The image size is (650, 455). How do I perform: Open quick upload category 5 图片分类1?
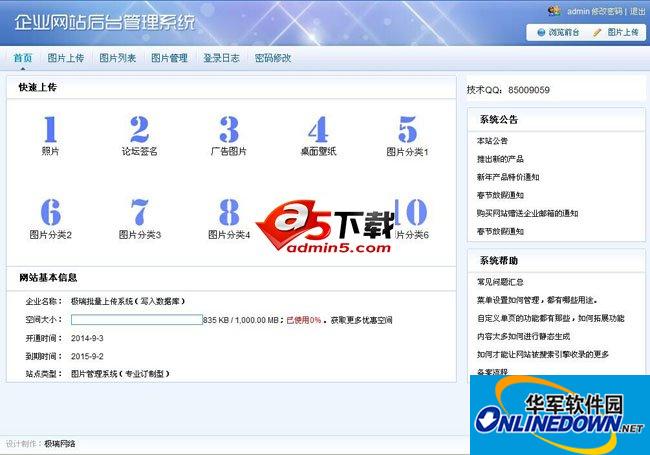click(407, 136)
